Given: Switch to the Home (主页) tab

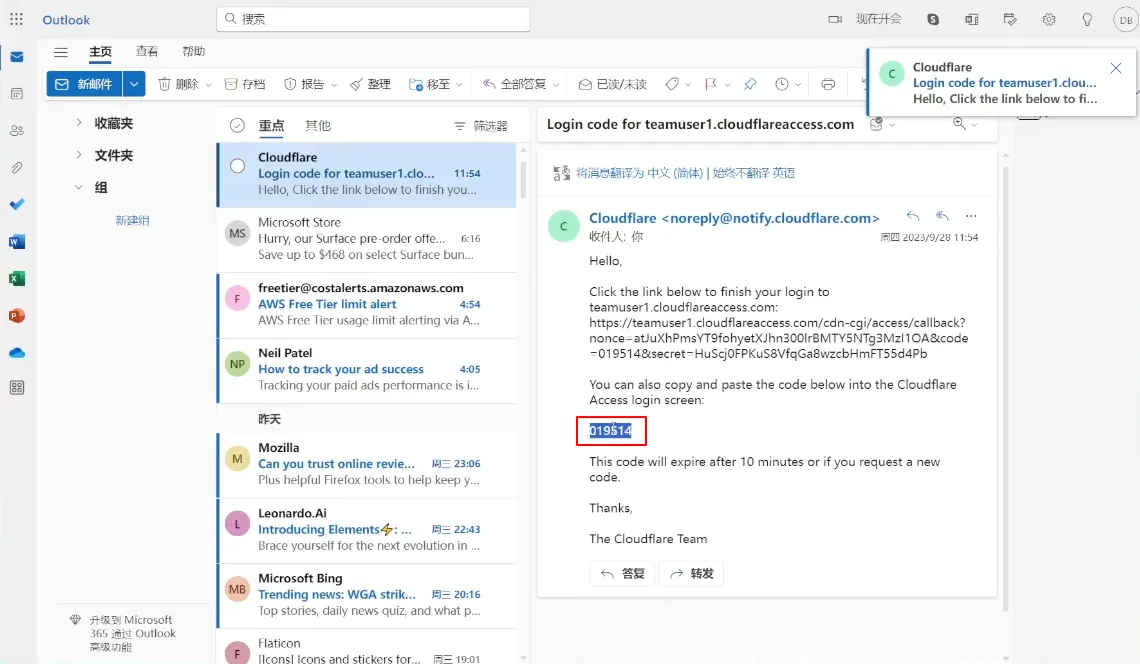Looking at the screenshot, I should [100, 52].
